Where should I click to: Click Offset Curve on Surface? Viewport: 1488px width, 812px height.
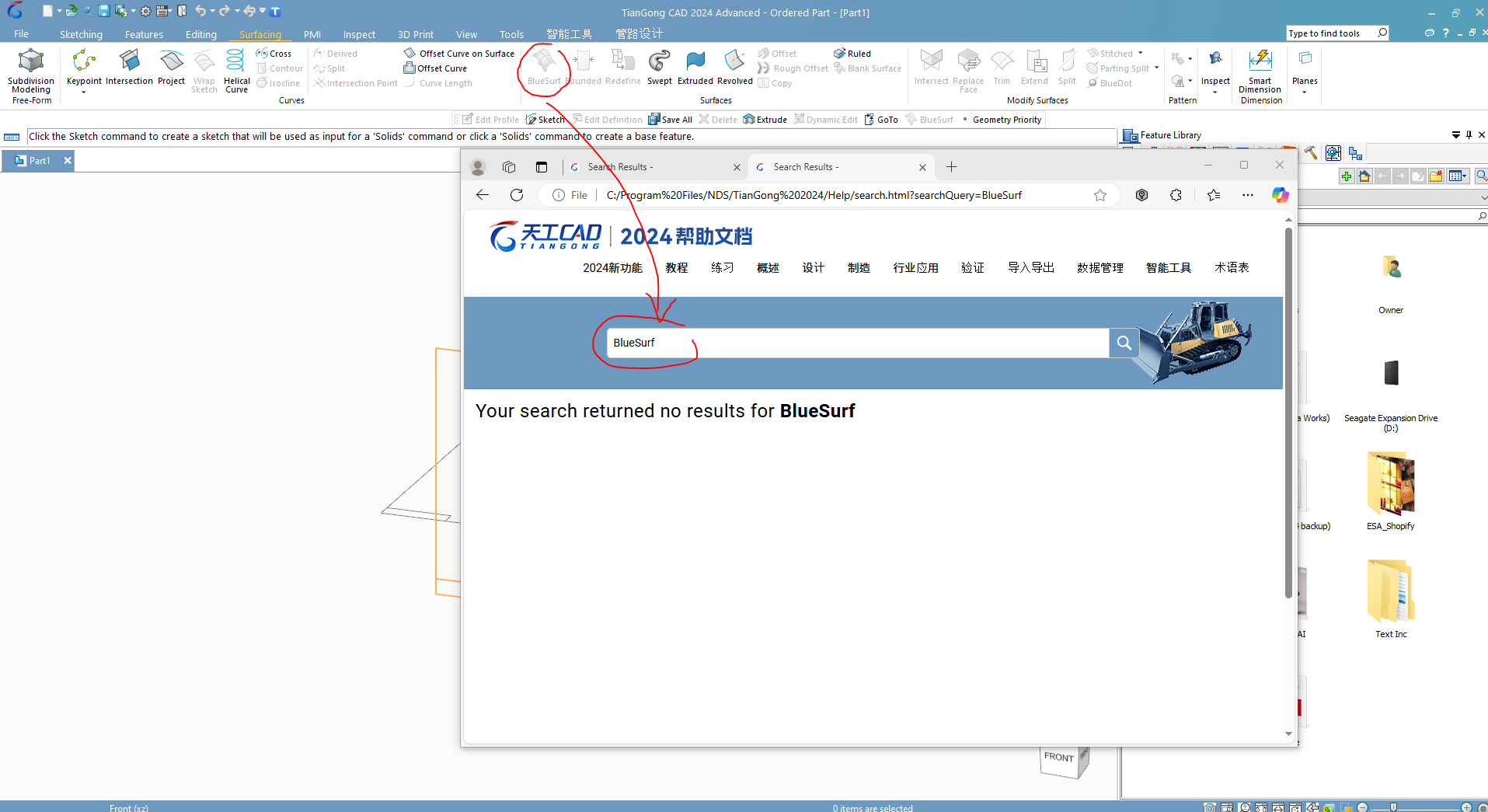pyautogui.click(x=459, y=54)
